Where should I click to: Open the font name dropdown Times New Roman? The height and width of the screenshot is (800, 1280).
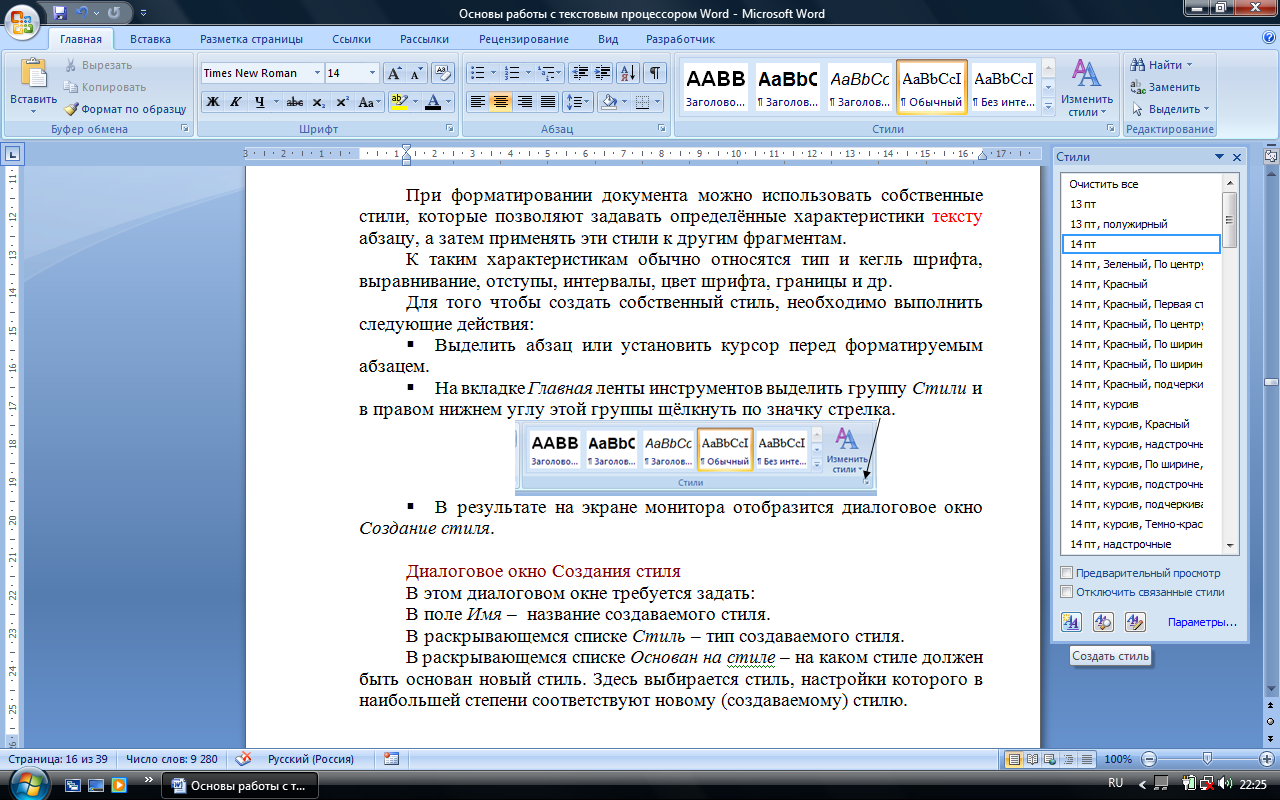pyautogui.click(x=317, y=73)
